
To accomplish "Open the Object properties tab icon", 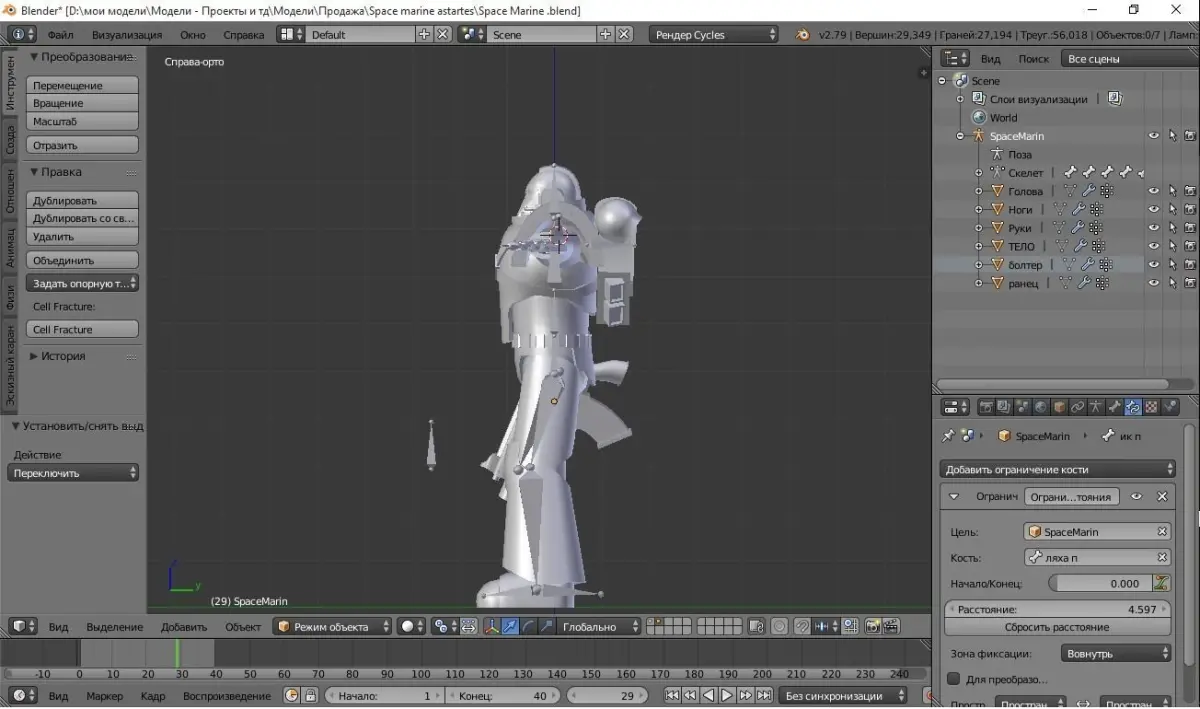I will tap(1059, 407).
